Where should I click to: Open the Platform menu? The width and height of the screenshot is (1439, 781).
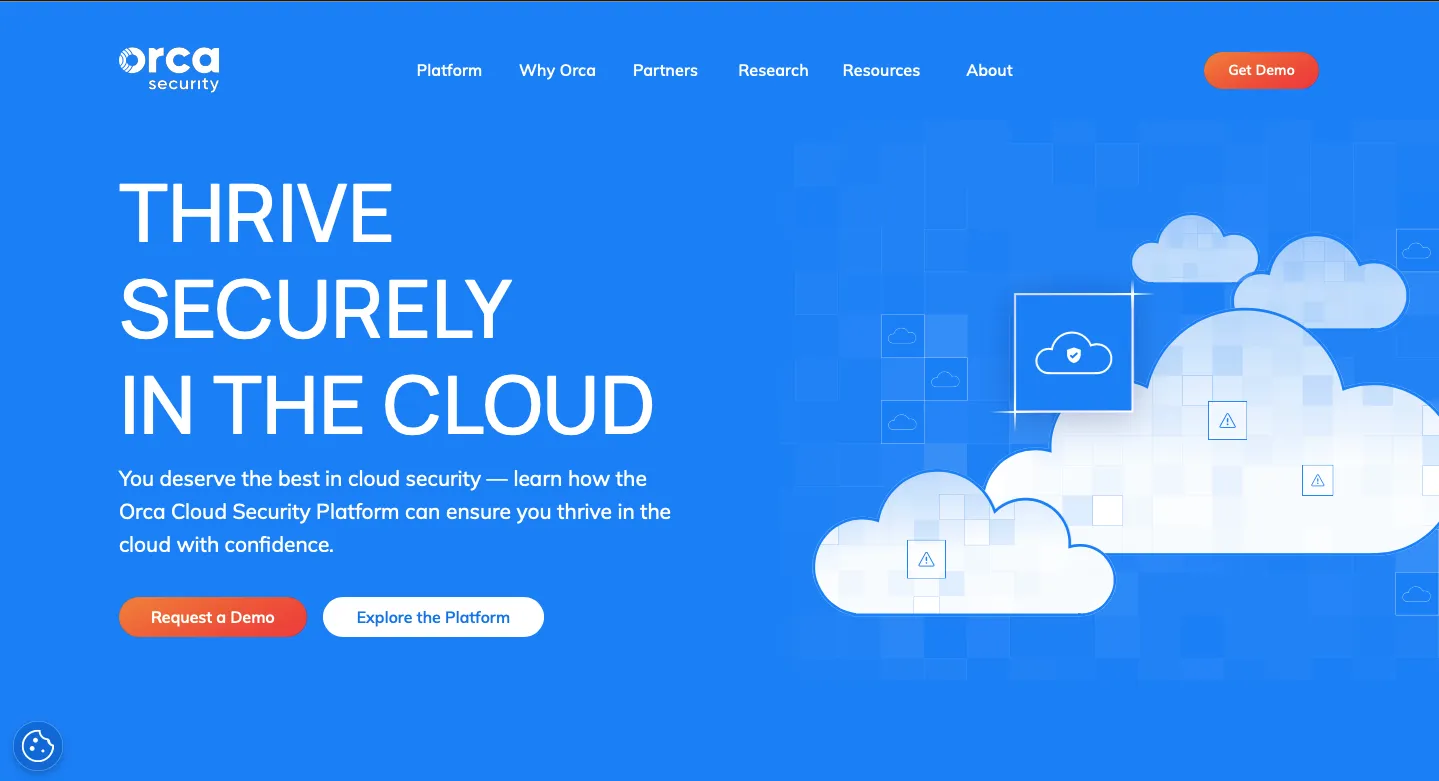[x=449, y=70]
